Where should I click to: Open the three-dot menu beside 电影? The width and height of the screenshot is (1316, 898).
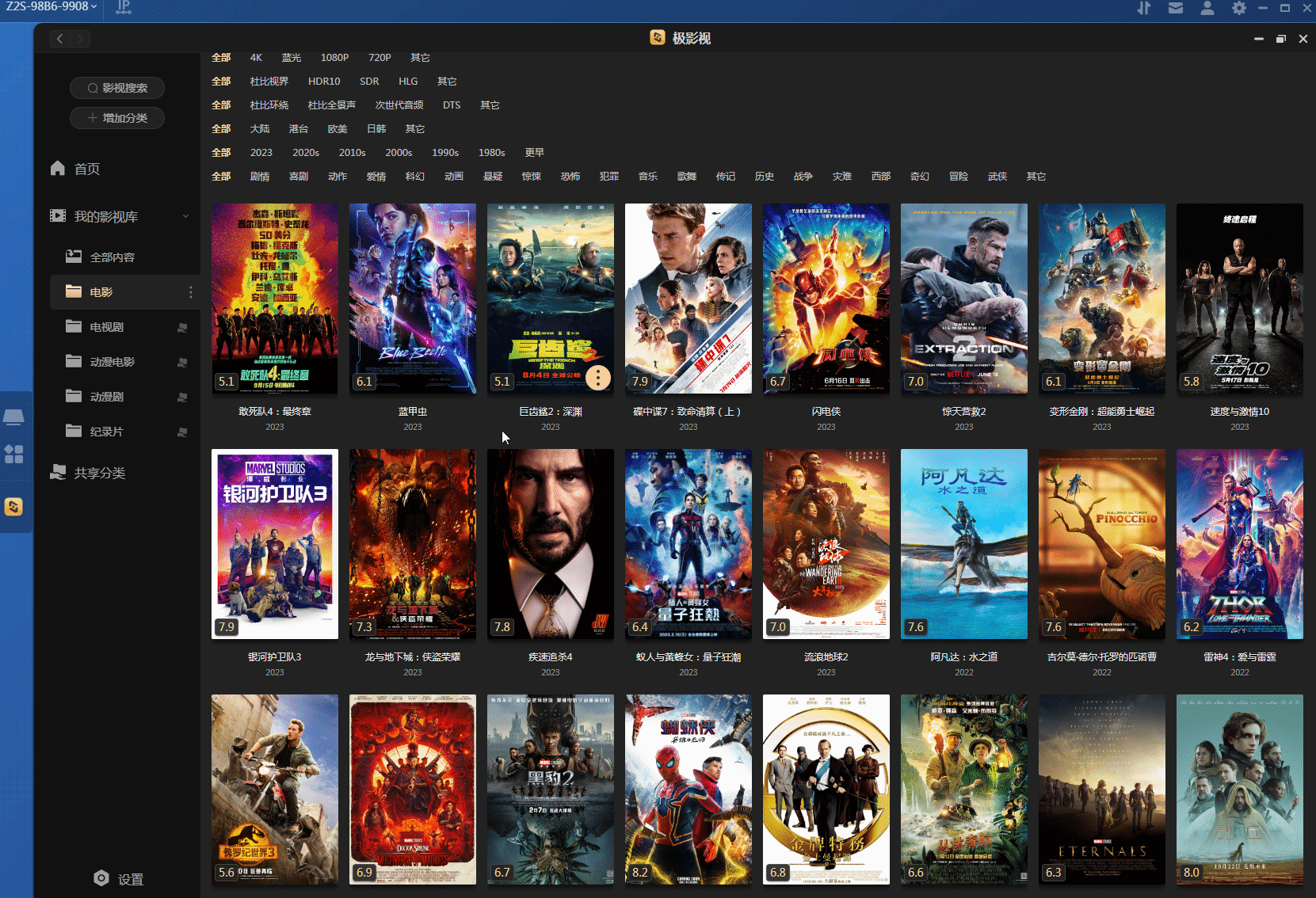[x=191, y=292]
